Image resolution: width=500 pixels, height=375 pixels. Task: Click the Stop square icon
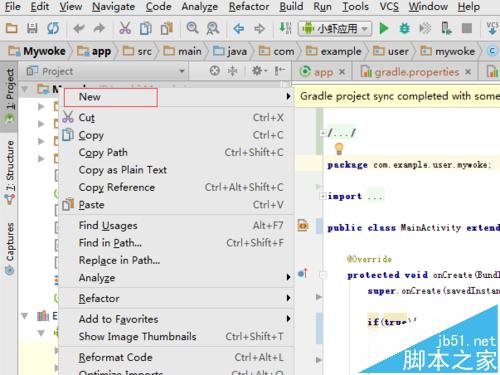pyautogui.click(x=467, y=28)
